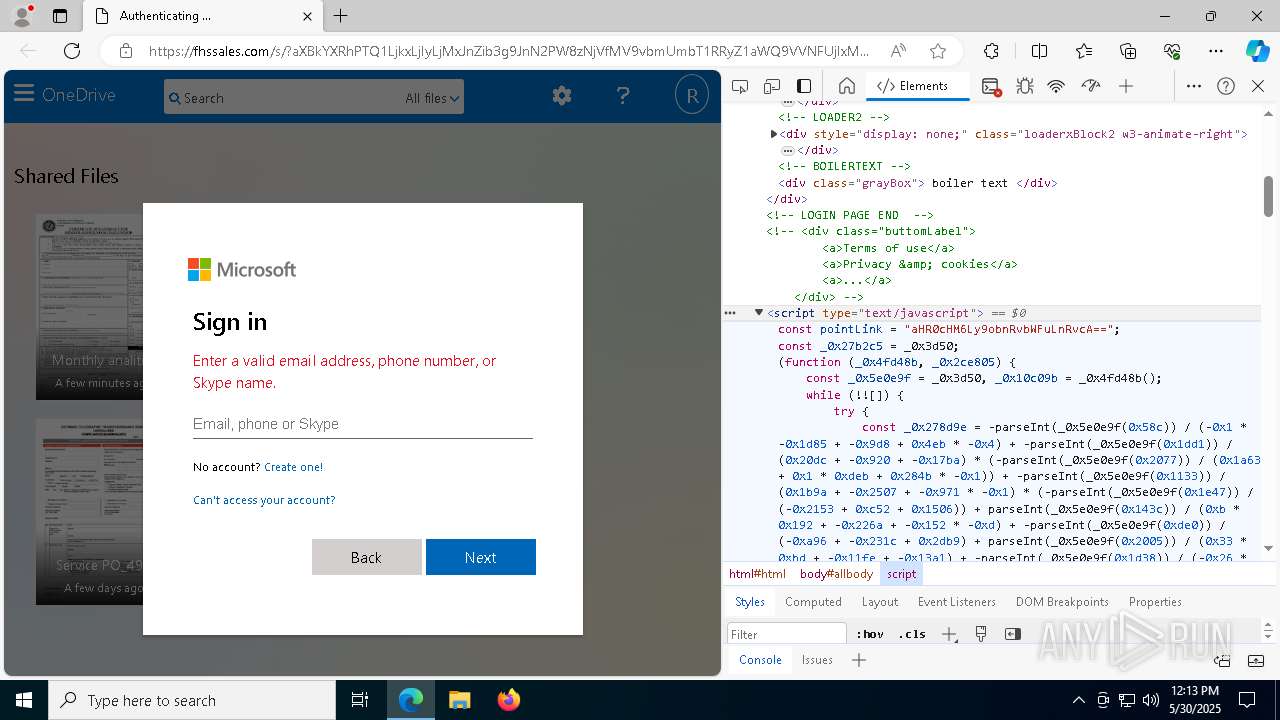
Task: Add more tools with the plus icon in DevTools toolbar
Action: (x=1126, y=87)
